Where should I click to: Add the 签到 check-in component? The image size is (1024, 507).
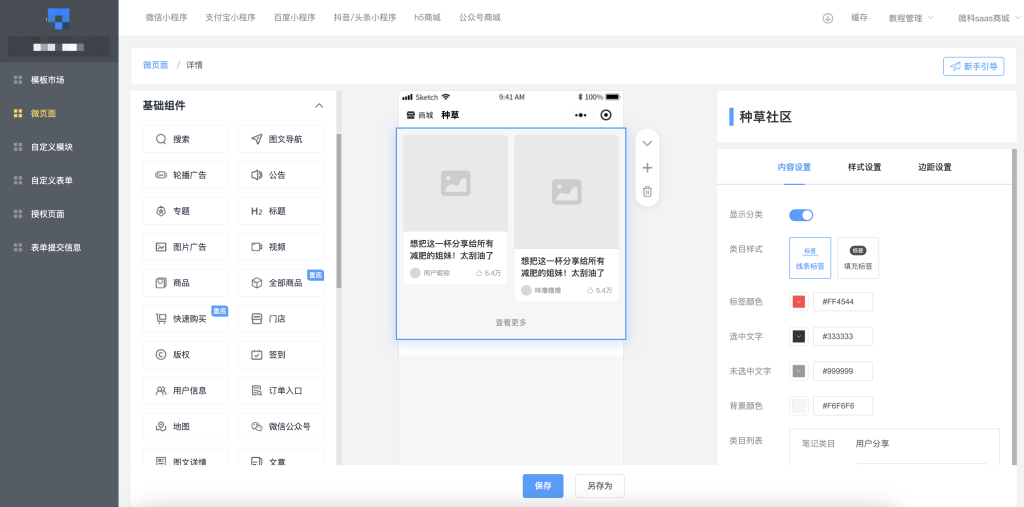281,355
